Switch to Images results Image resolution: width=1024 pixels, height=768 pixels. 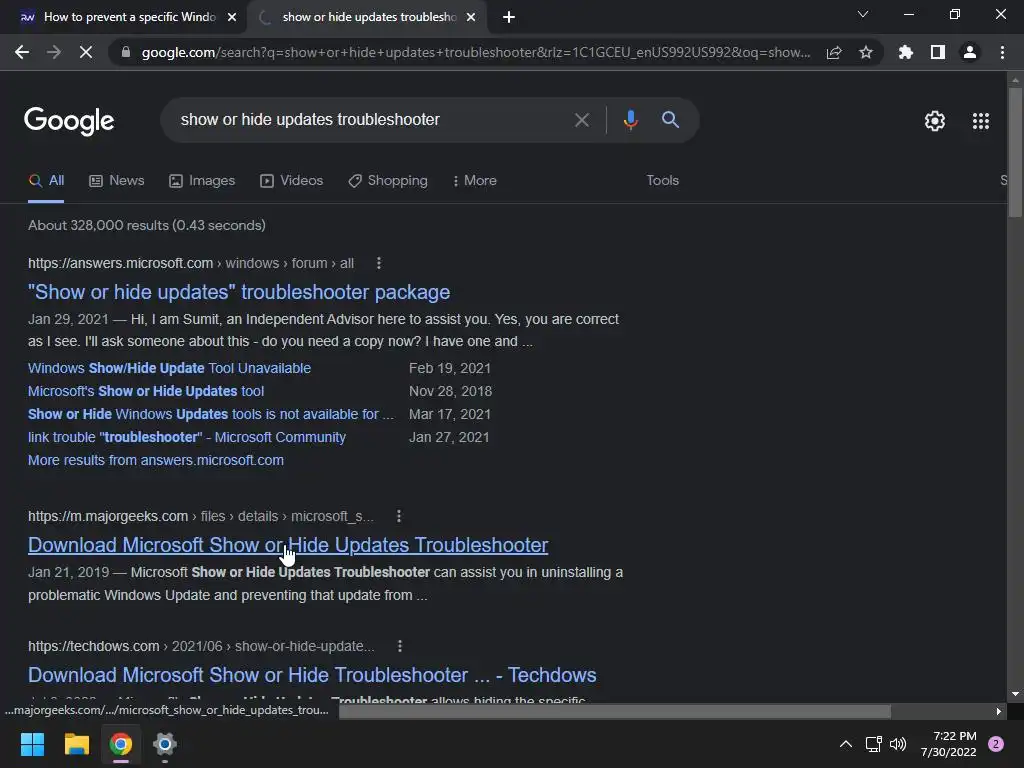[202, 181]
